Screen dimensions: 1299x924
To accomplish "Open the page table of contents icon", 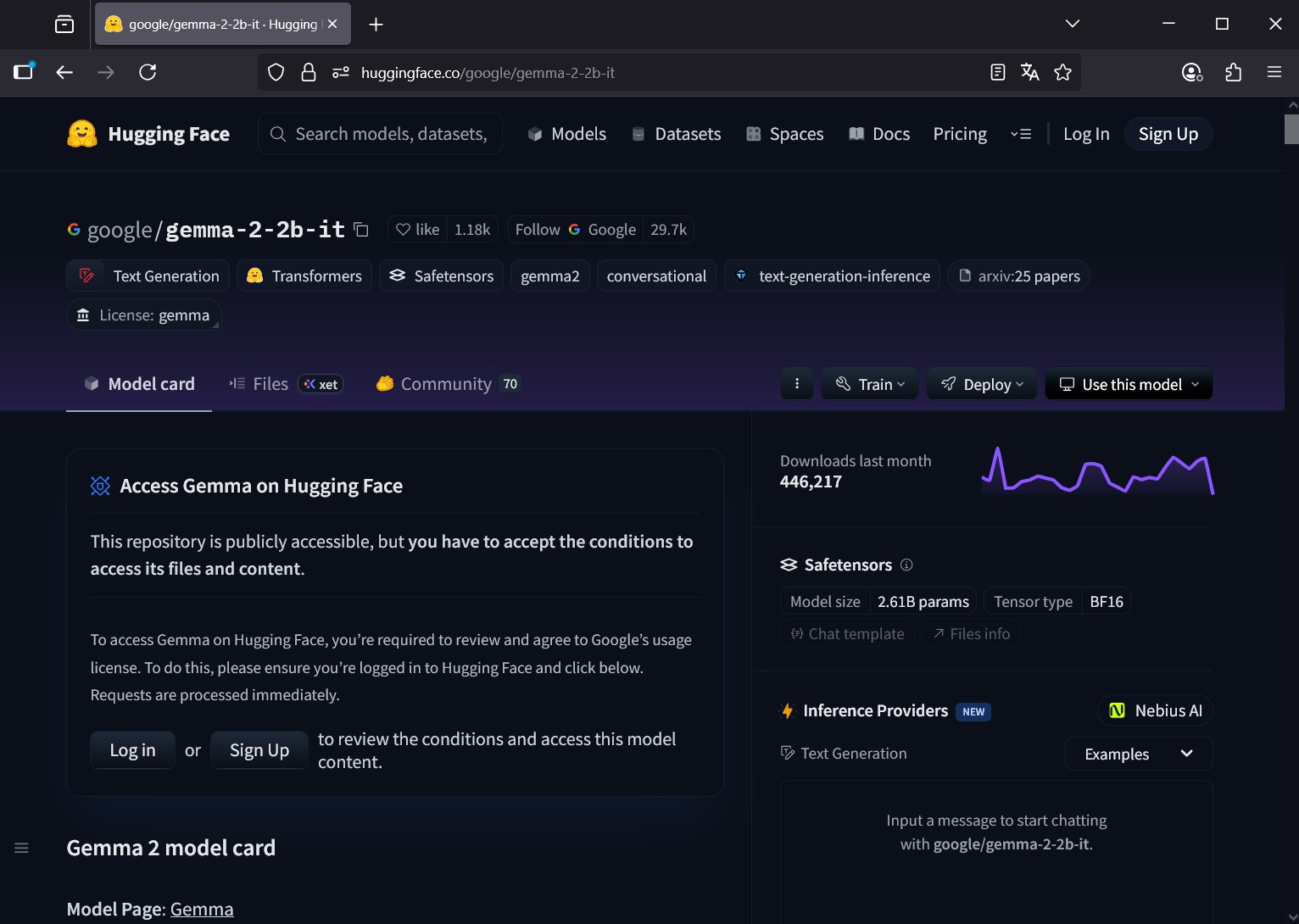I will click(x=22, y=848).
